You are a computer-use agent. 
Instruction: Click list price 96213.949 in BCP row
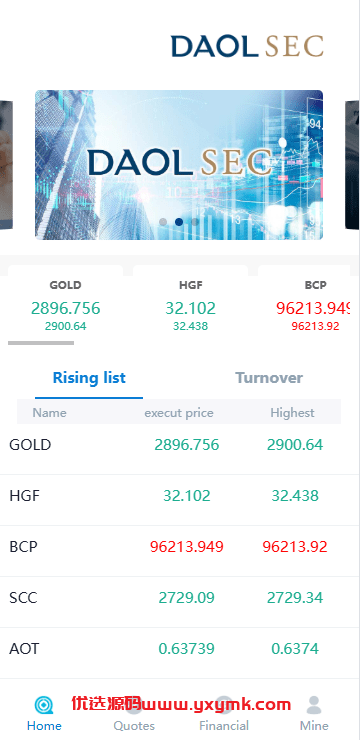tap(187, 547)
